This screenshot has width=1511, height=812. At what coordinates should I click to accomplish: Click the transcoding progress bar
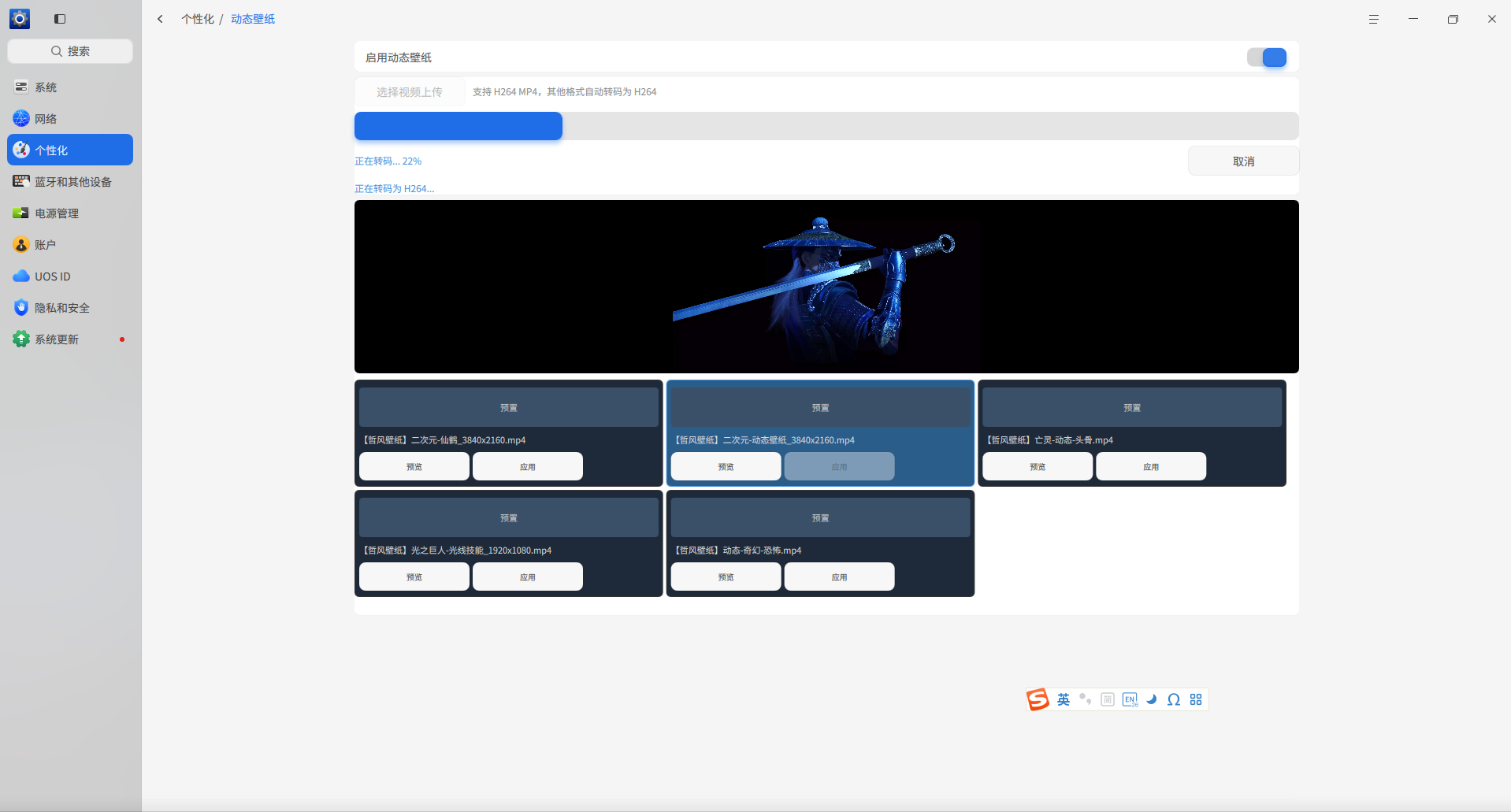(826, 126)
